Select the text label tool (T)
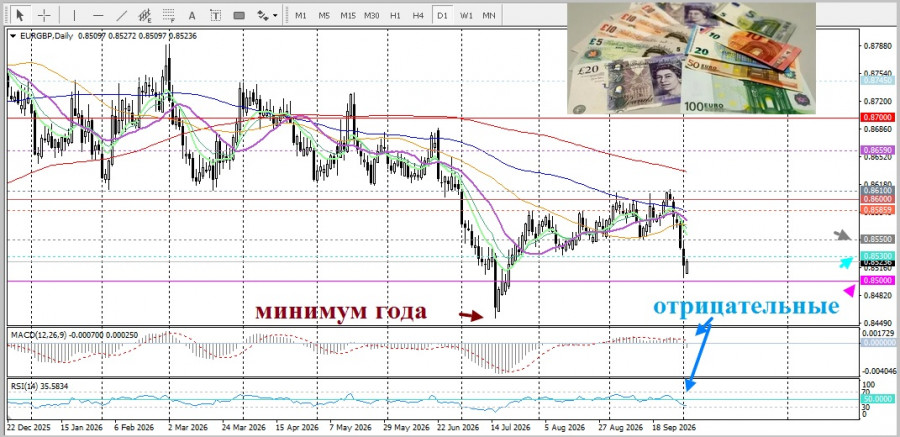Screen dimensions: 900x437 coord(215,16)
